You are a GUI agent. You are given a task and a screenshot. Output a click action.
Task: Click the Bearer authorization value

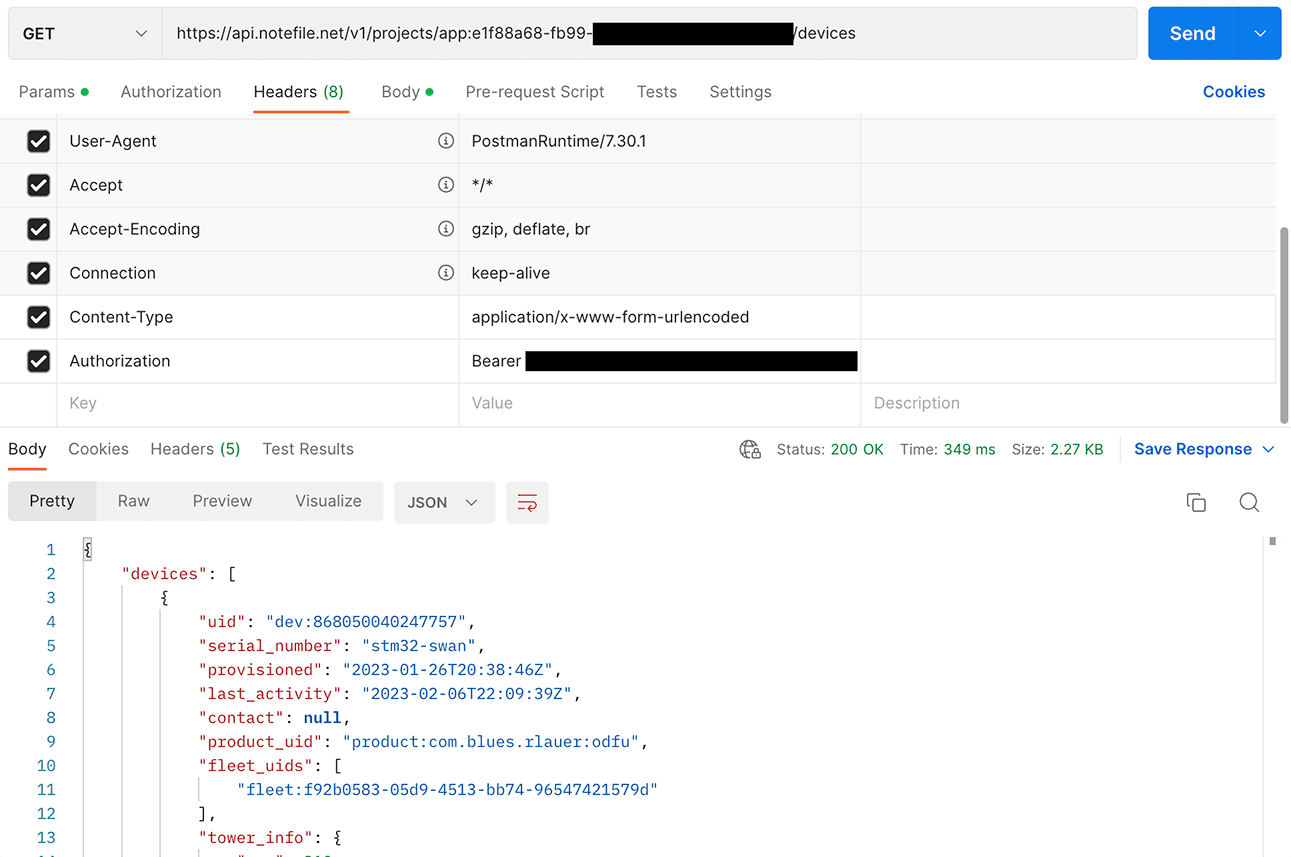(664, 361)
